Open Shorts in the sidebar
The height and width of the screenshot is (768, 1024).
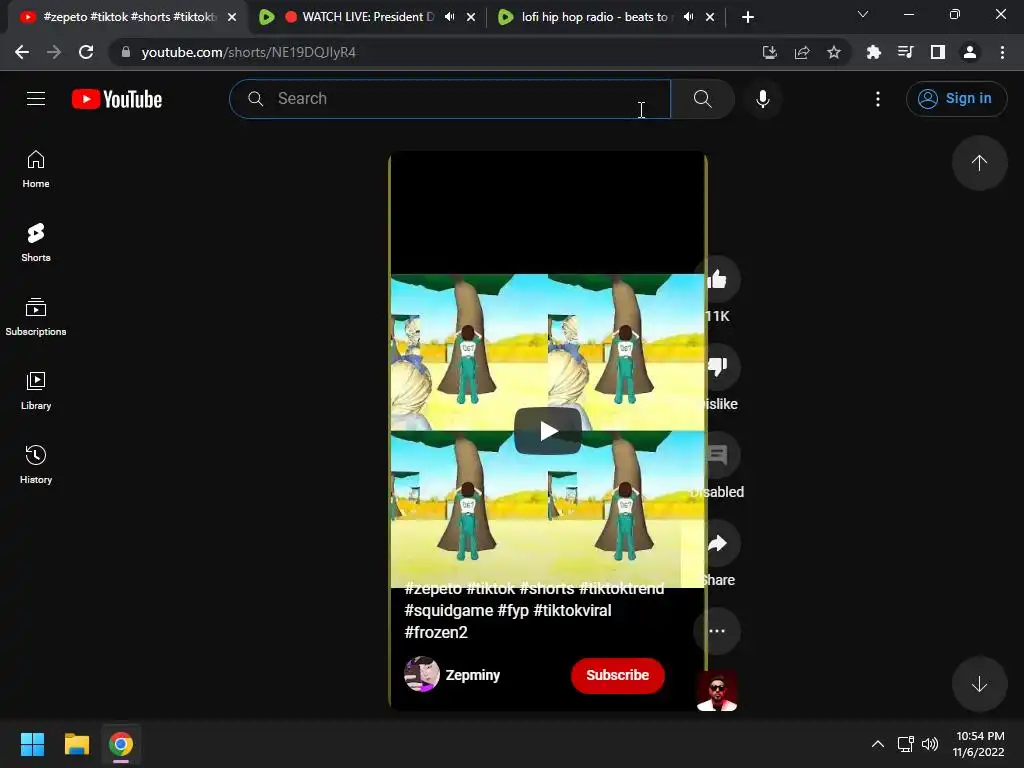coord(36,243)
